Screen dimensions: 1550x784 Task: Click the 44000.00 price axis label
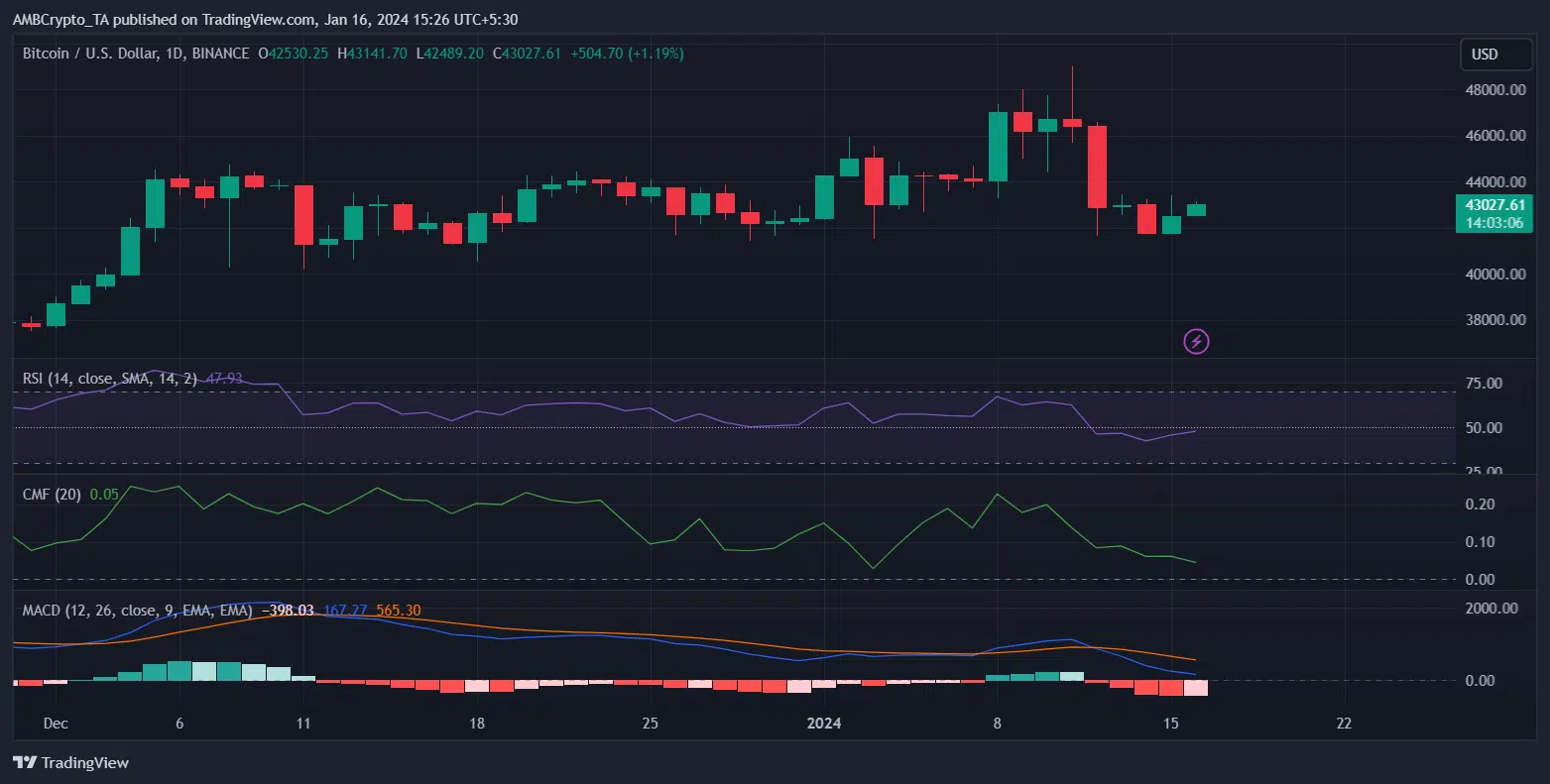point(1494,182)
